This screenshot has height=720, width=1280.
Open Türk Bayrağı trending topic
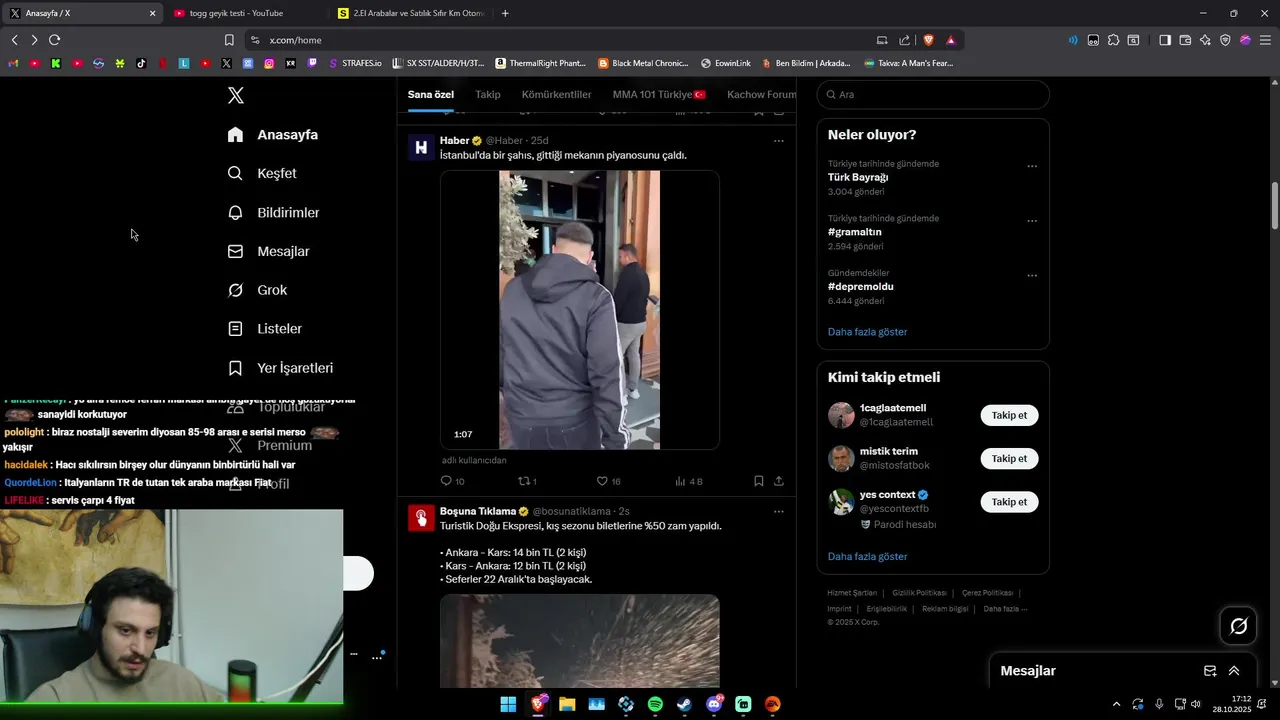point(858,177)
